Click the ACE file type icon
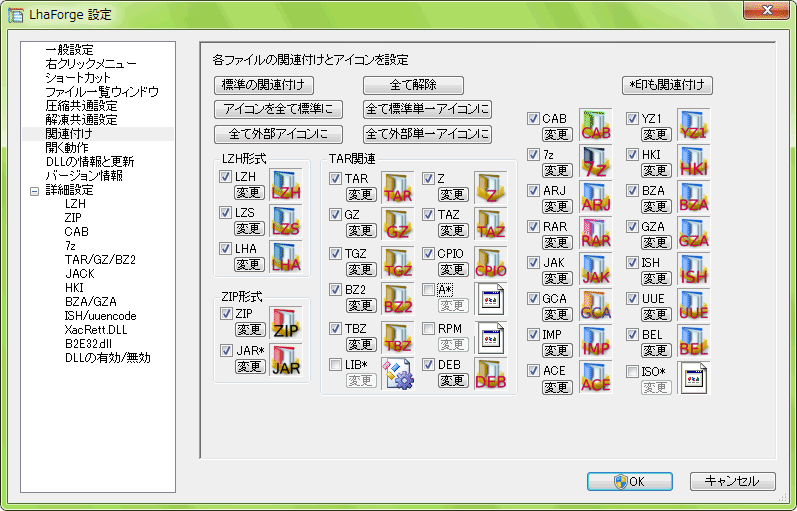The image size is (797, 511). (x=596, y=377)
